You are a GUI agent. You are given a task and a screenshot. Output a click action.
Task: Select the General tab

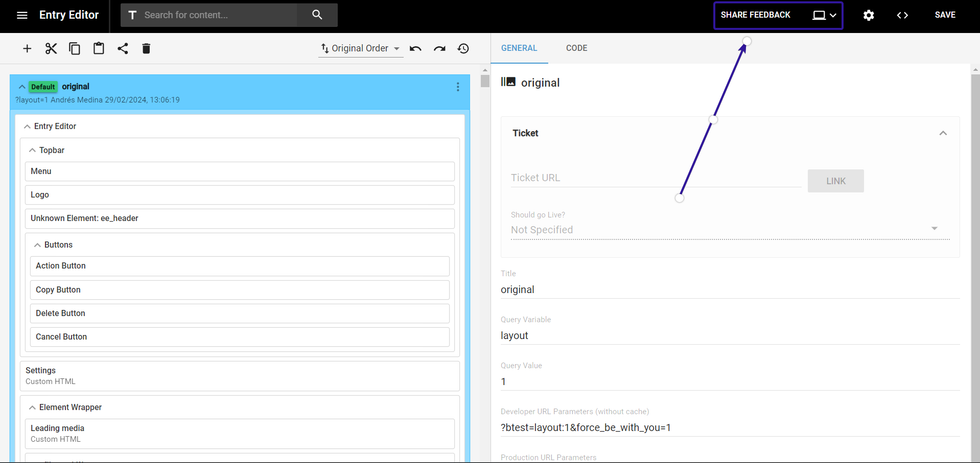tap(519, 48)
